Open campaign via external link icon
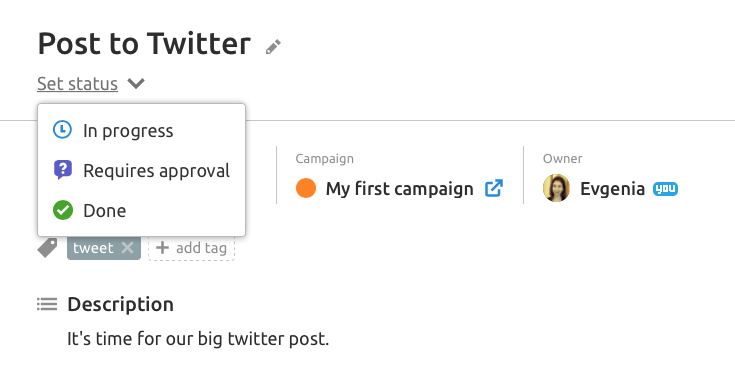 494,188
